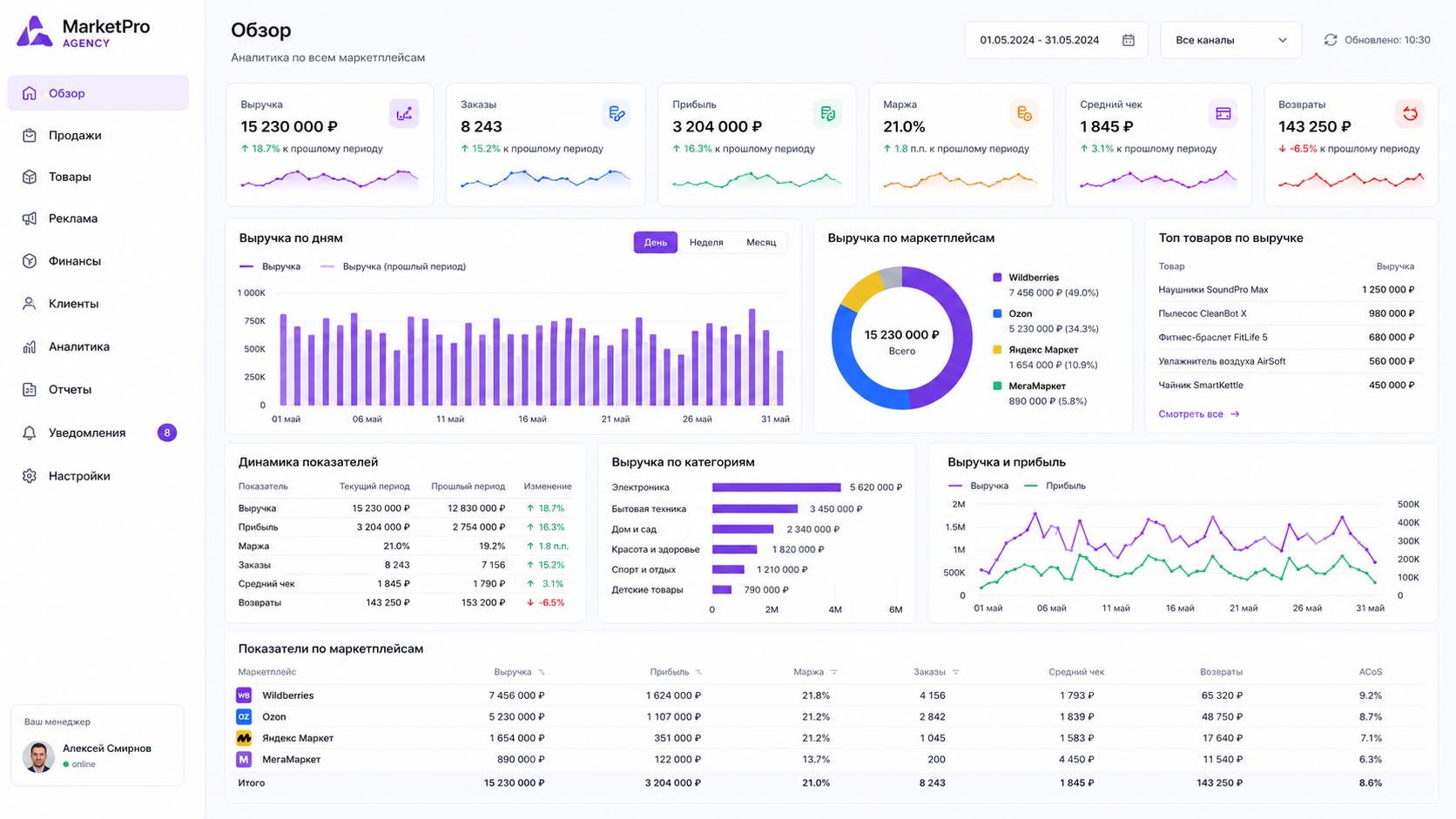Image resolution: width=1456 pixels, height=819 pixels.
Task: Click the donut chart center total 15 230 000 ₽
Action: (x=901, y=335)
